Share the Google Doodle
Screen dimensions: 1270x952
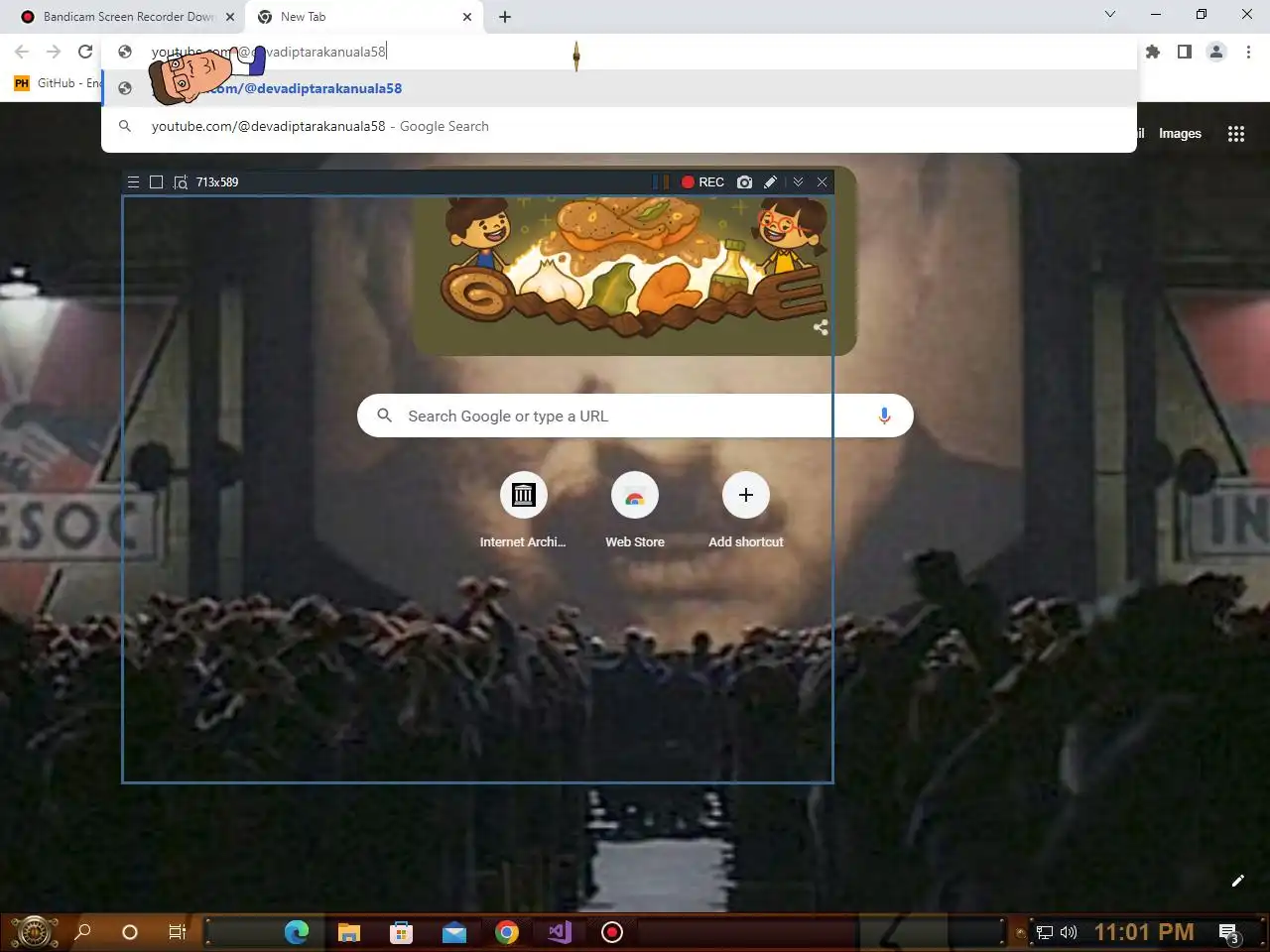(821, 327)
